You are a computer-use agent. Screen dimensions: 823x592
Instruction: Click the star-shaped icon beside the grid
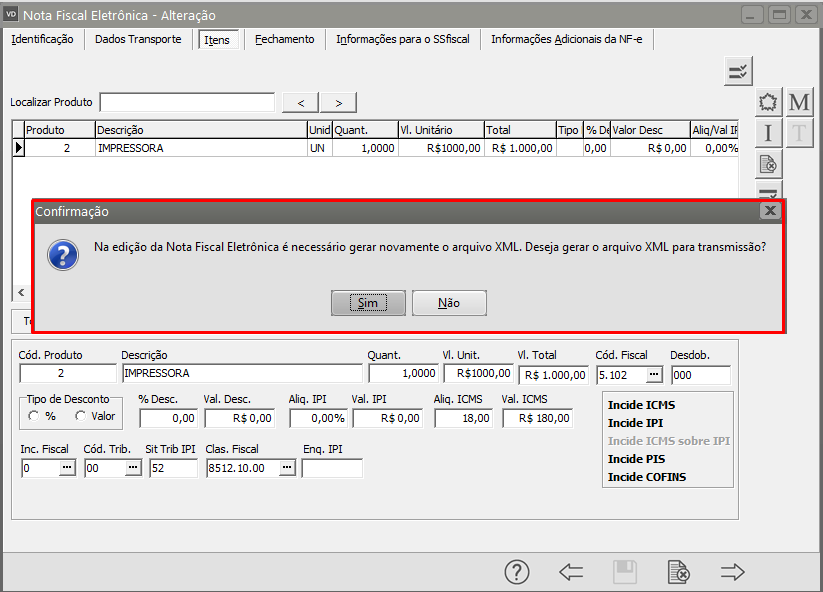[x=768, y=102]
